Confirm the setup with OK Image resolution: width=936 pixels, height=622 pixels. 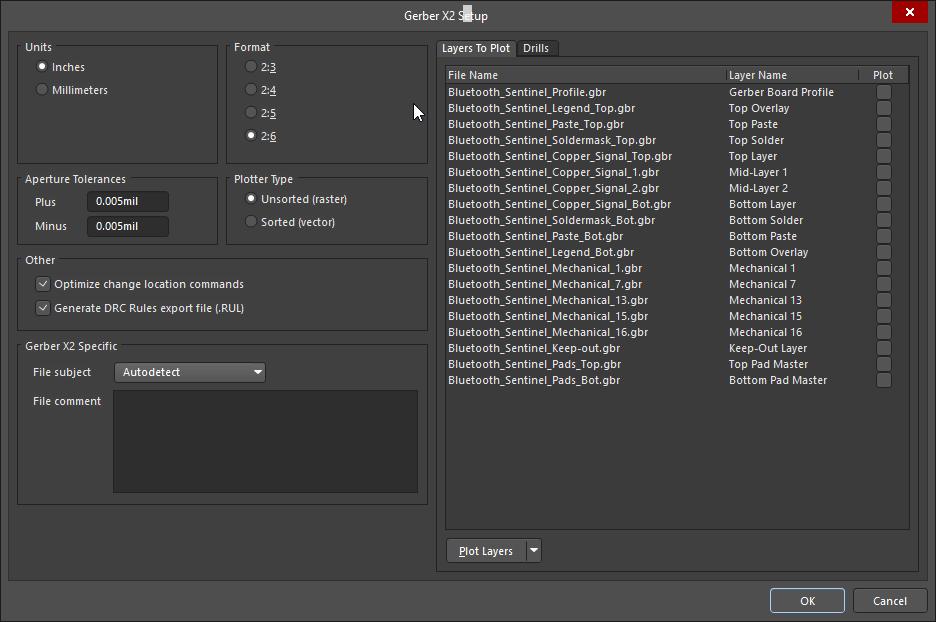coord(807,601)
